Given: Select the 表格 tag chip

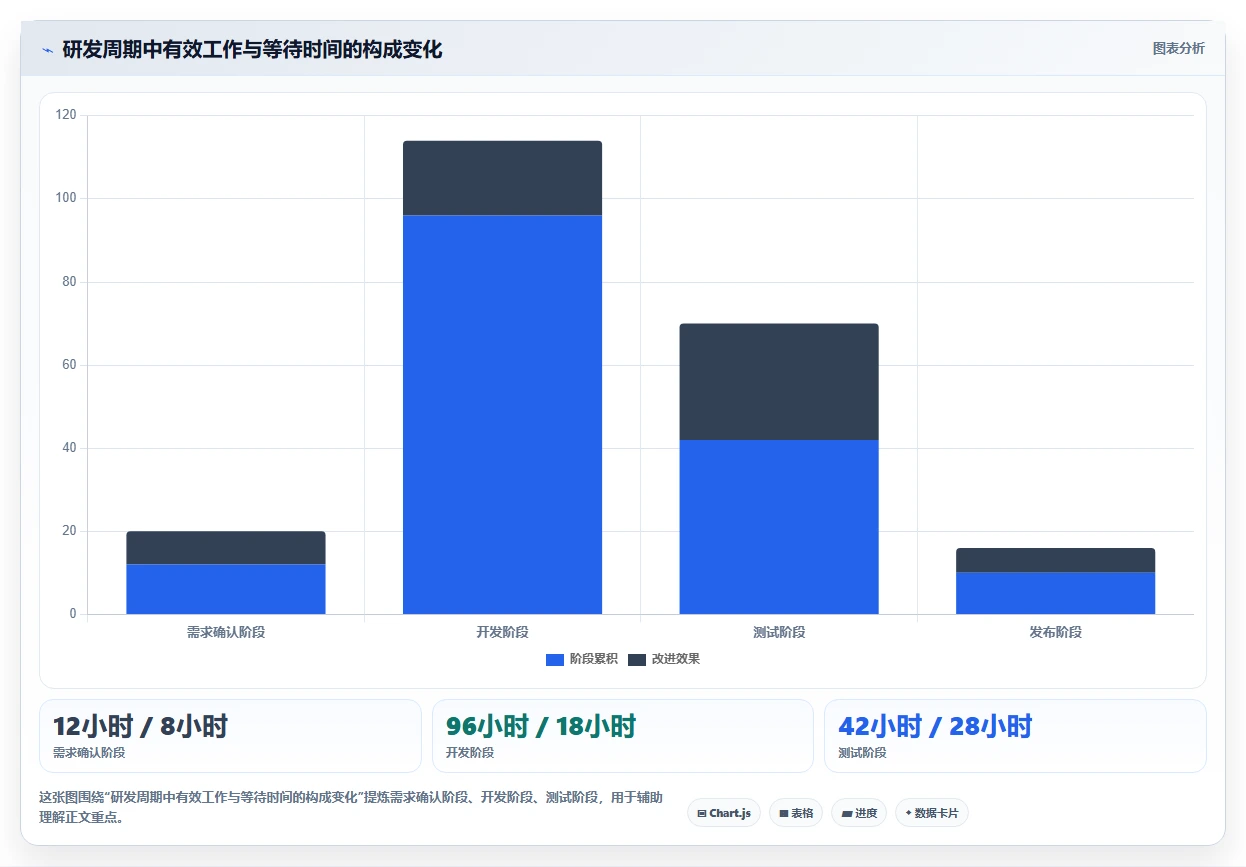Looking at the screenshot, I should click(x=796, y=813).
